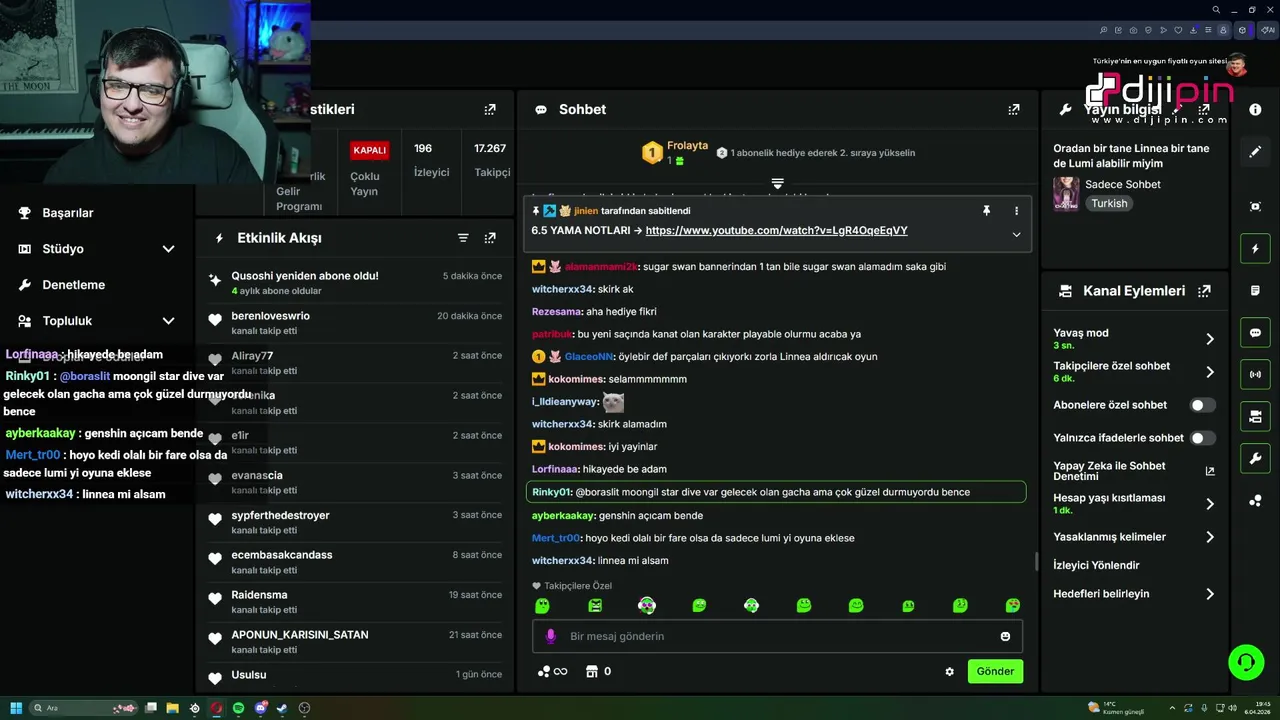Click the wrench icon in right sidebar
The width and height of the screenshot is (1280, 720).
tap(1255, 459)
